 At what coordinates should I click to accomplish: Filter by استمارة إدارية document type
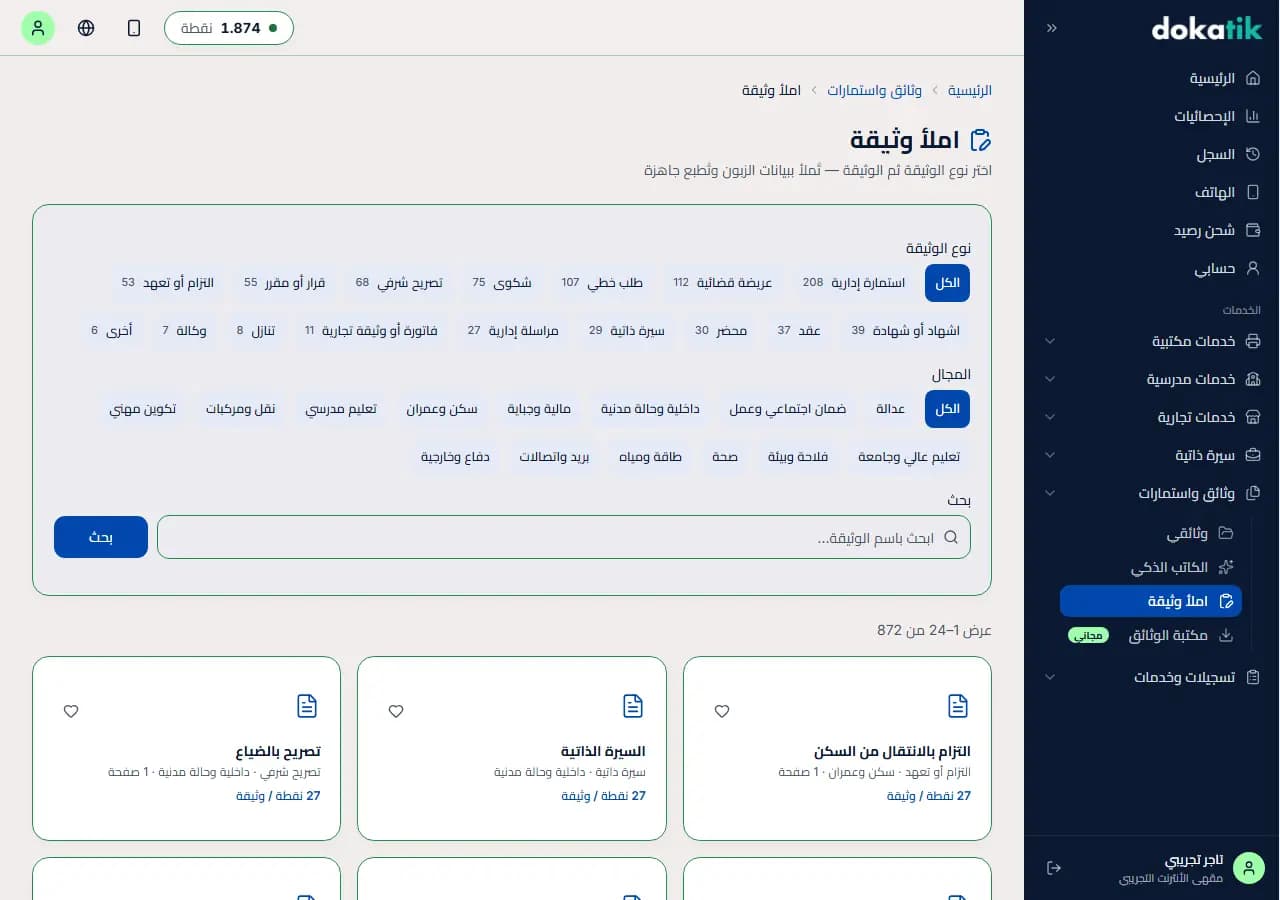[854, 283]
